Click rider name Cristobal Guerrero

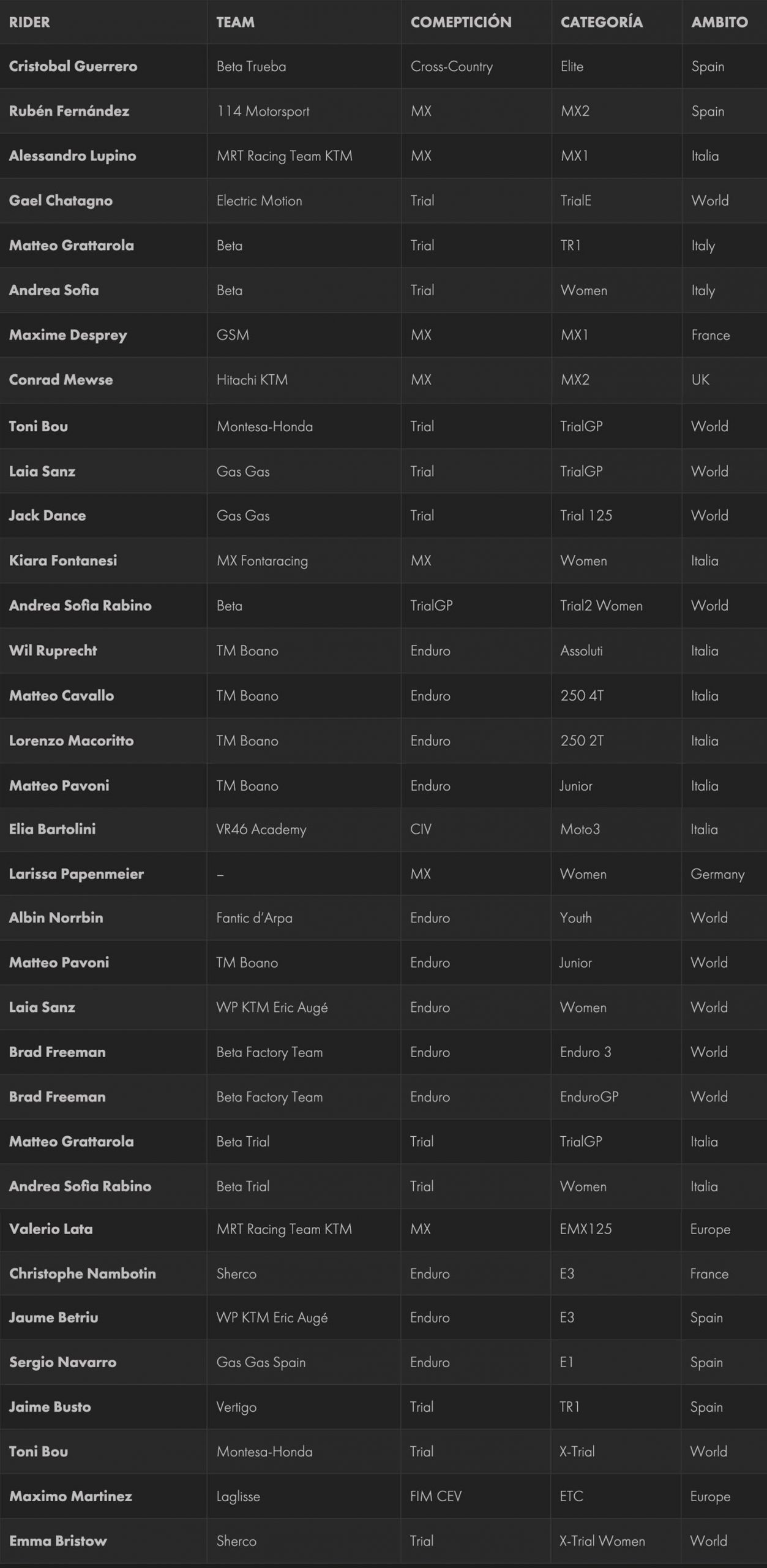73,66
